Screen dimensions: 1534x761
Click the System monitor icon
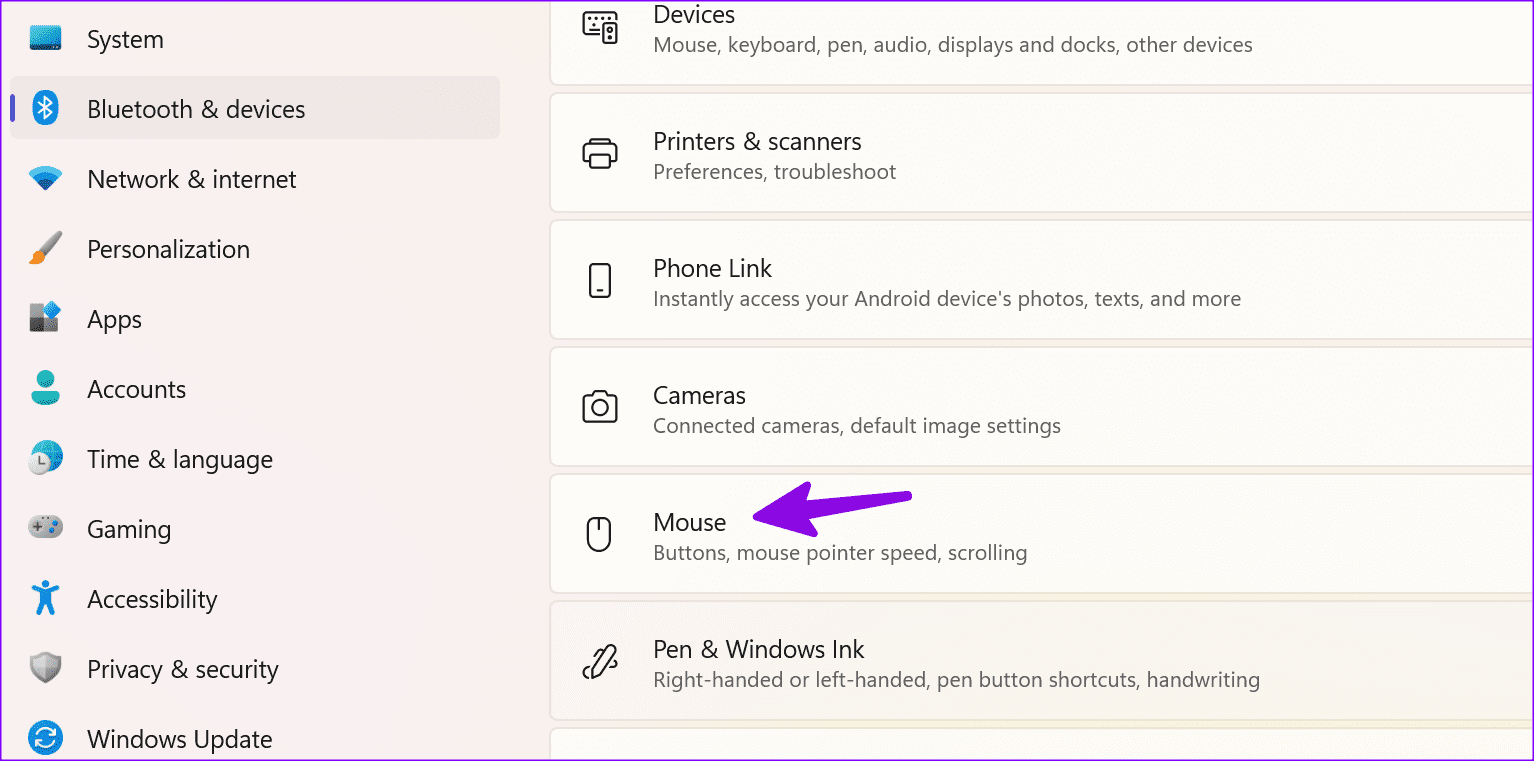[45, 39]
